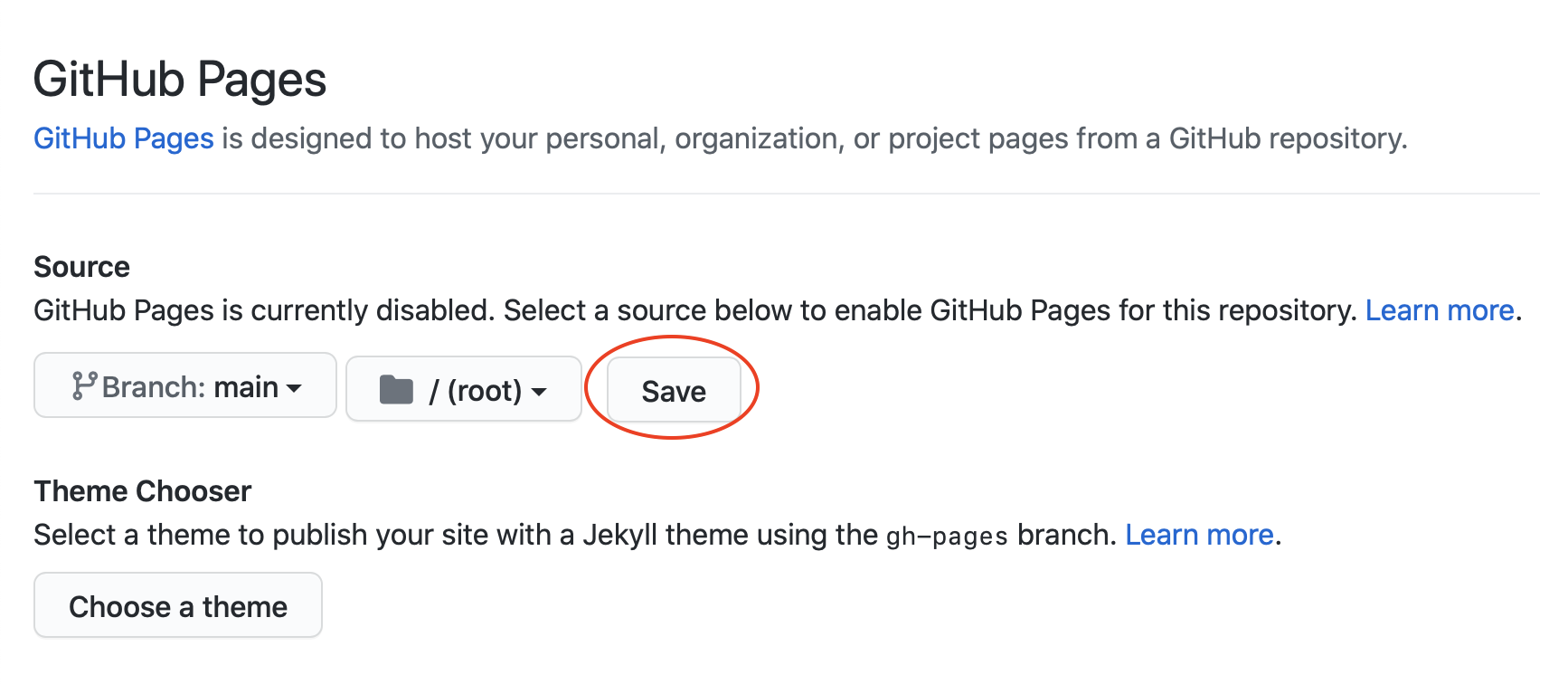Screen dimensions: 1568x684
Task: Click the large GitHub Pages heading
Action: click(x=180, y=80)
